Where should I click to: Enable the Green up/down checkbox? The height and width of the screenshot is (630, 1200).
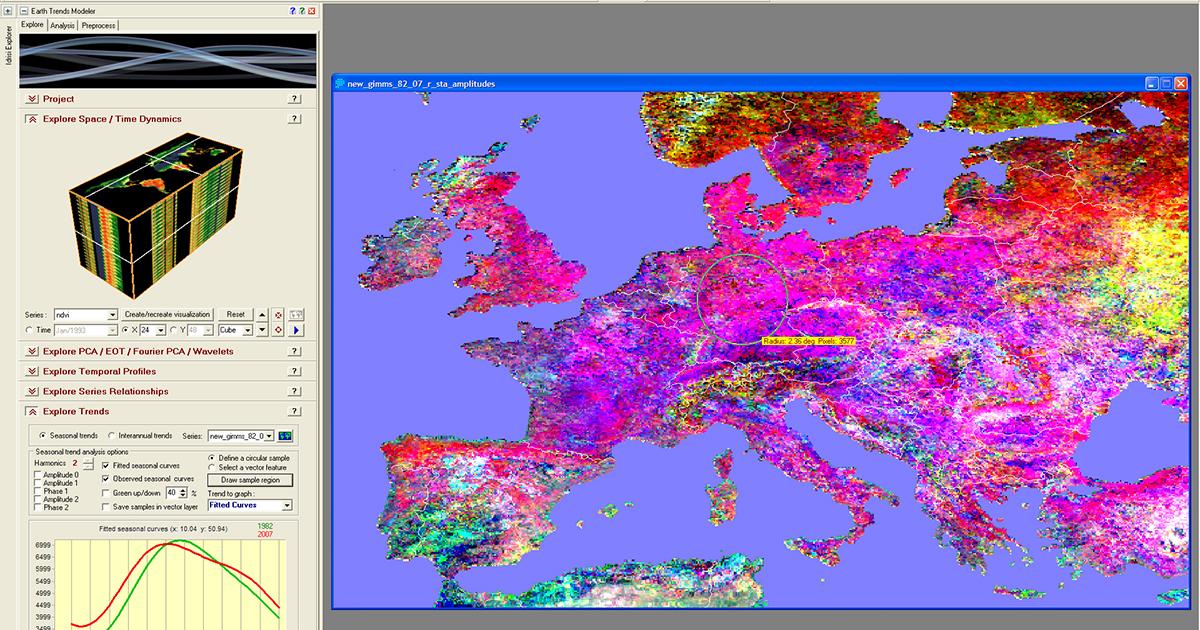[x=106, y=493]
